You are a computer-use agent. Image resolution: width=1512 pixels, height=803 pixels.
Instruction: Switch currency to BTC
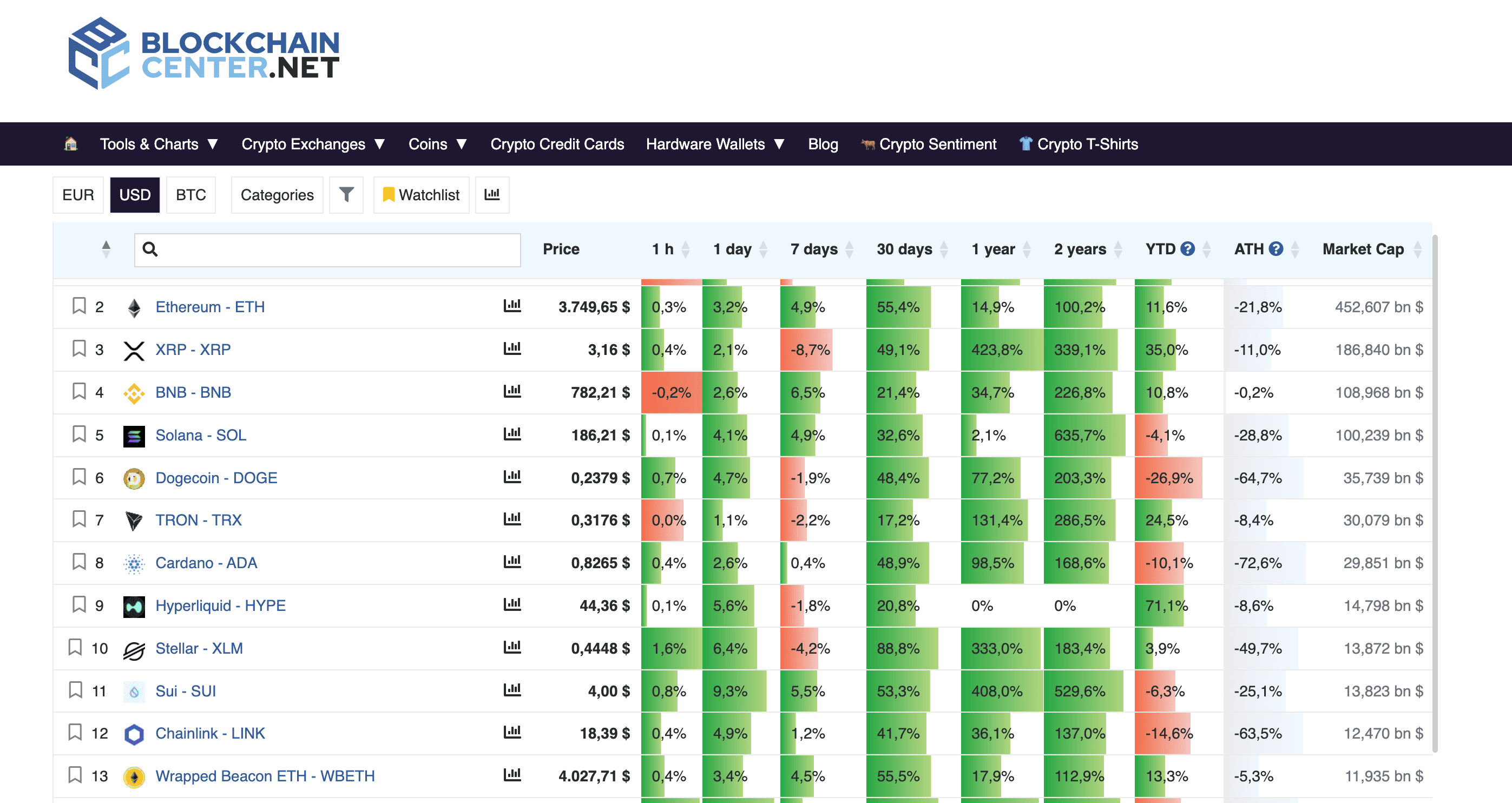tap(191, 195)
